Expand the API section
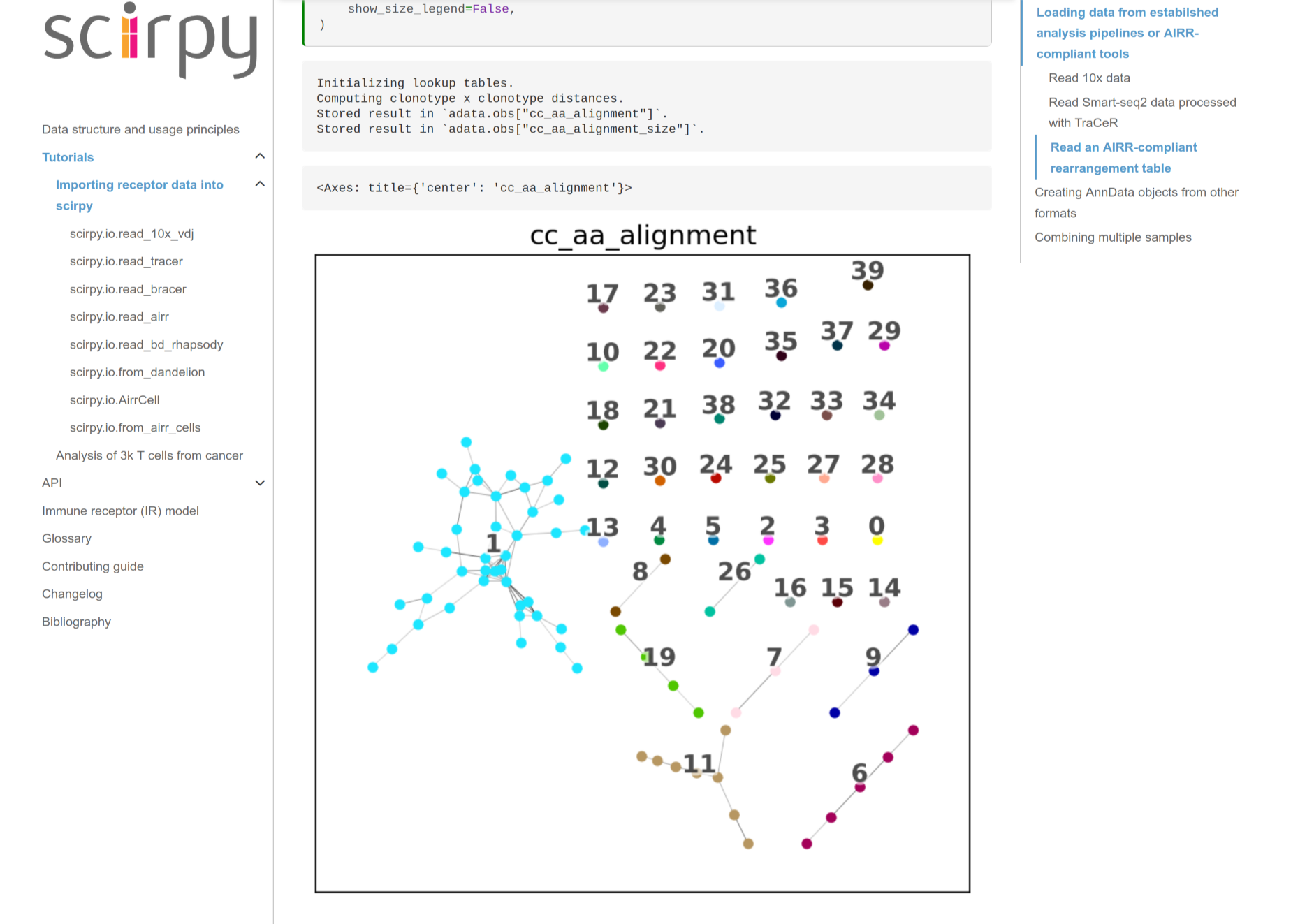1314x924 pixels. (260, 483)
